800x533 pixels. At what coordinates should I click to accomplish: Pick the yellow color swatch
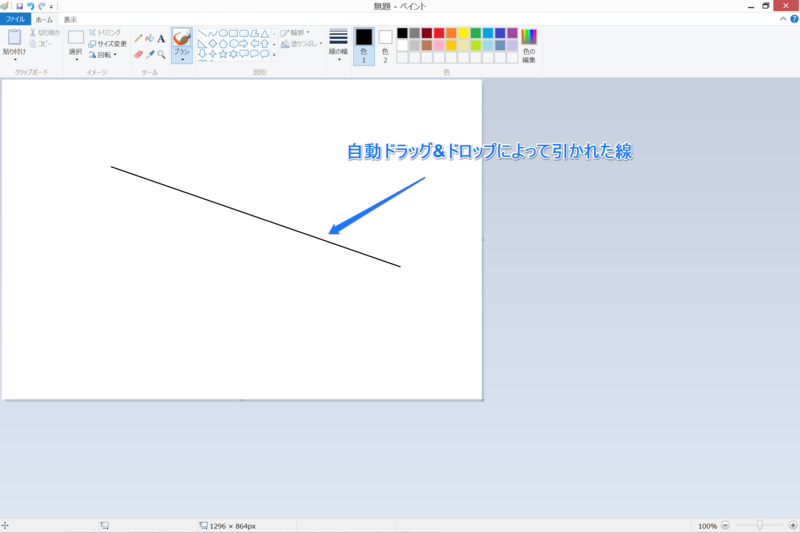click(x=464, y=33)
